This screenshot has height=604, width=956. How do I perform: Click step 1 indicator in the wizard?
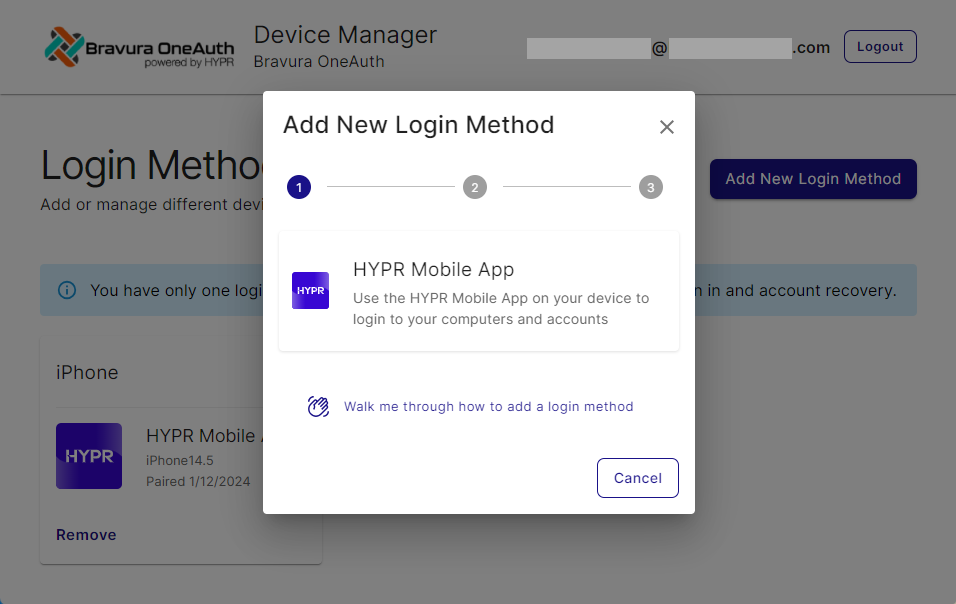point(298,187)
